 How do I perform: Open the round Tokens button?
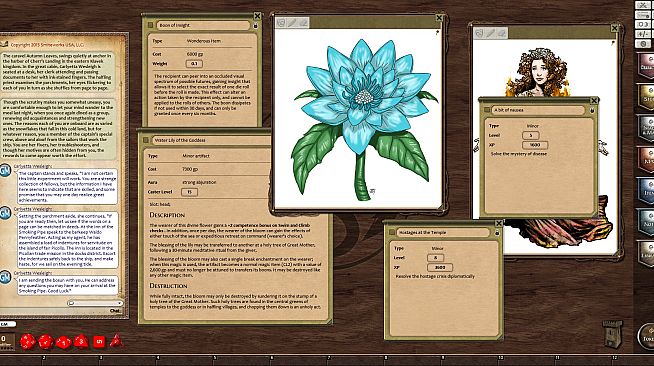pyautogui.click(x=647, y=336)
